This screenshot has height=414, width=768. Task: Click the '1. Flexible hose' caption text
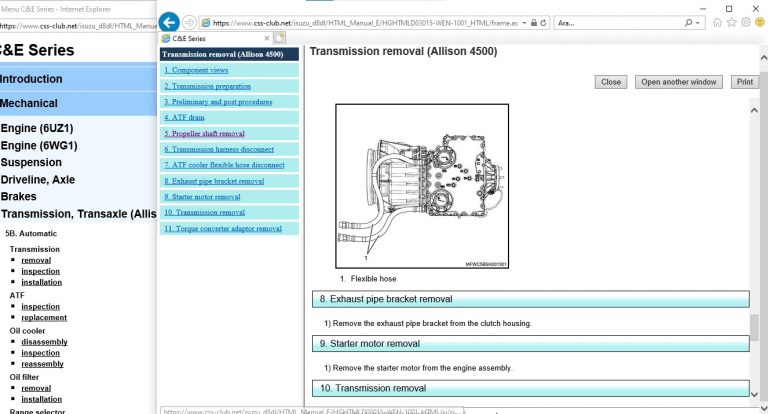pos(368,279)
